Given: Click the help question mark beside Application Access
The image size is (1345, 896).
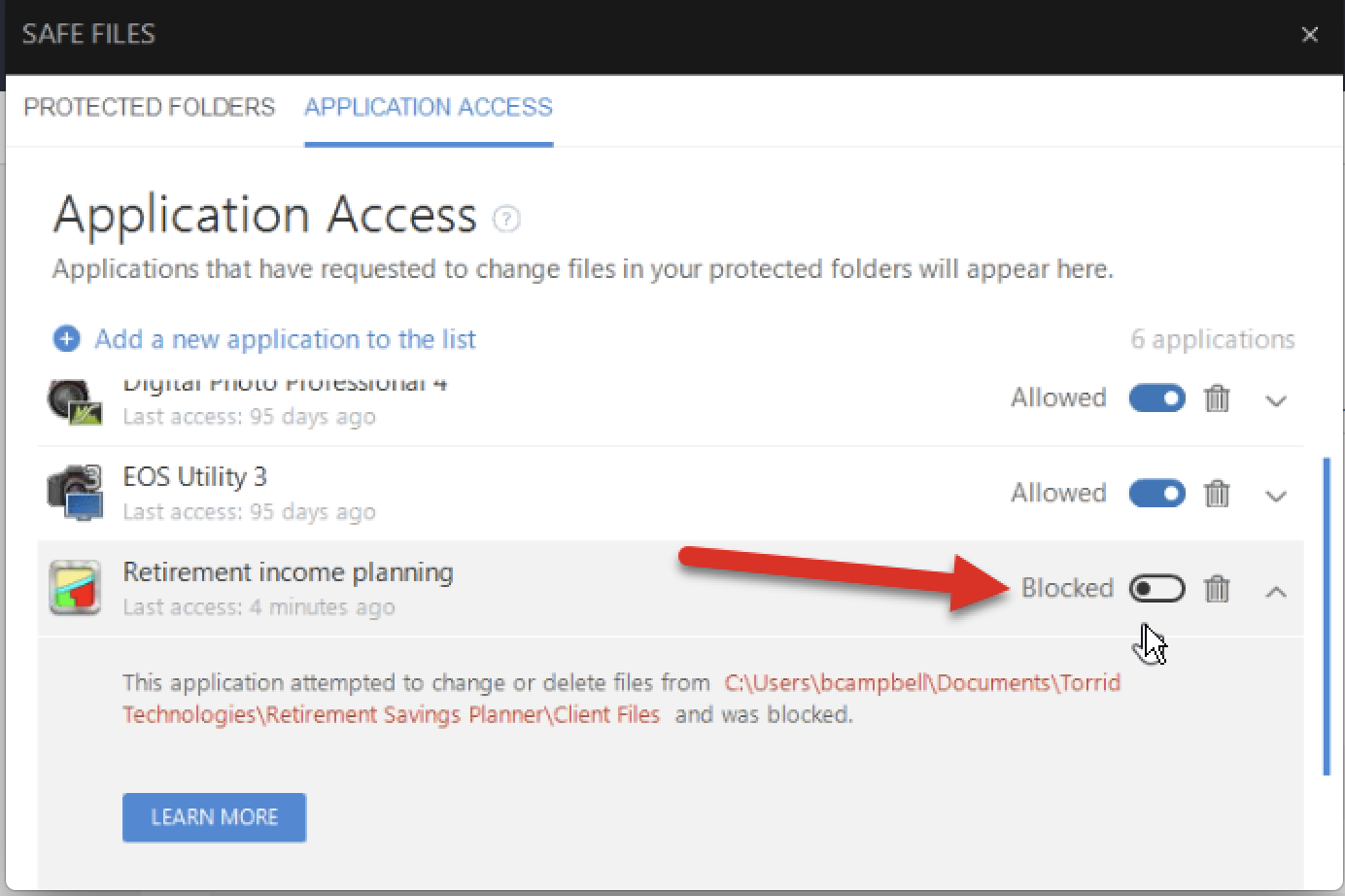Looking at the screenshot, I should click(x=506, y=219).
